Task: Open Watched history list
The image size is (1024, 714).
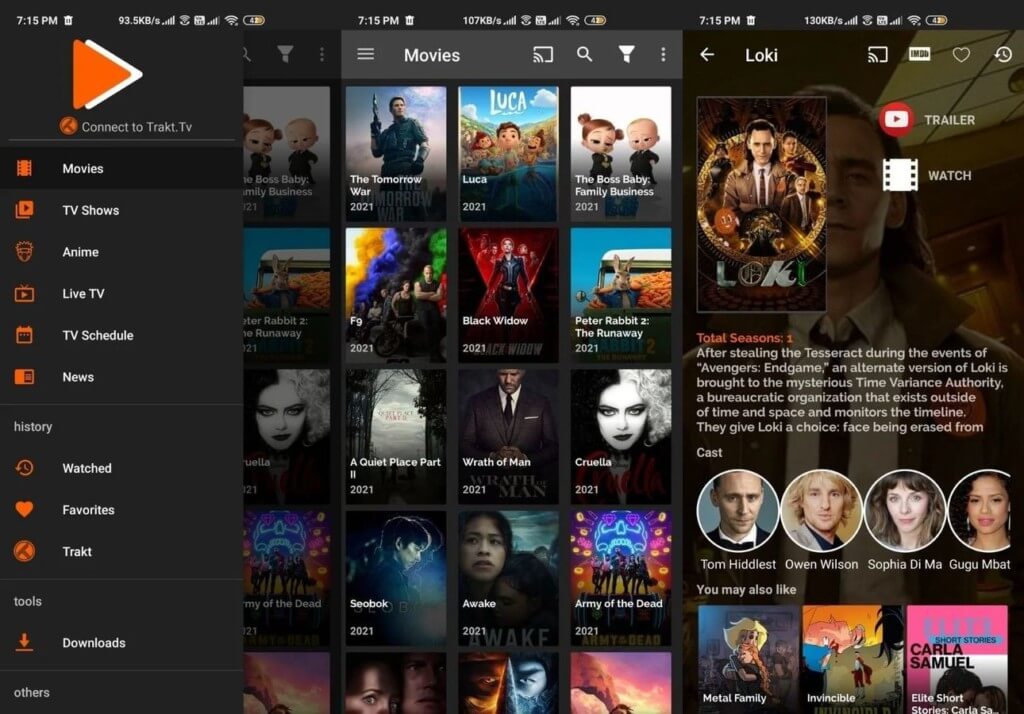Action: (121, 468)
